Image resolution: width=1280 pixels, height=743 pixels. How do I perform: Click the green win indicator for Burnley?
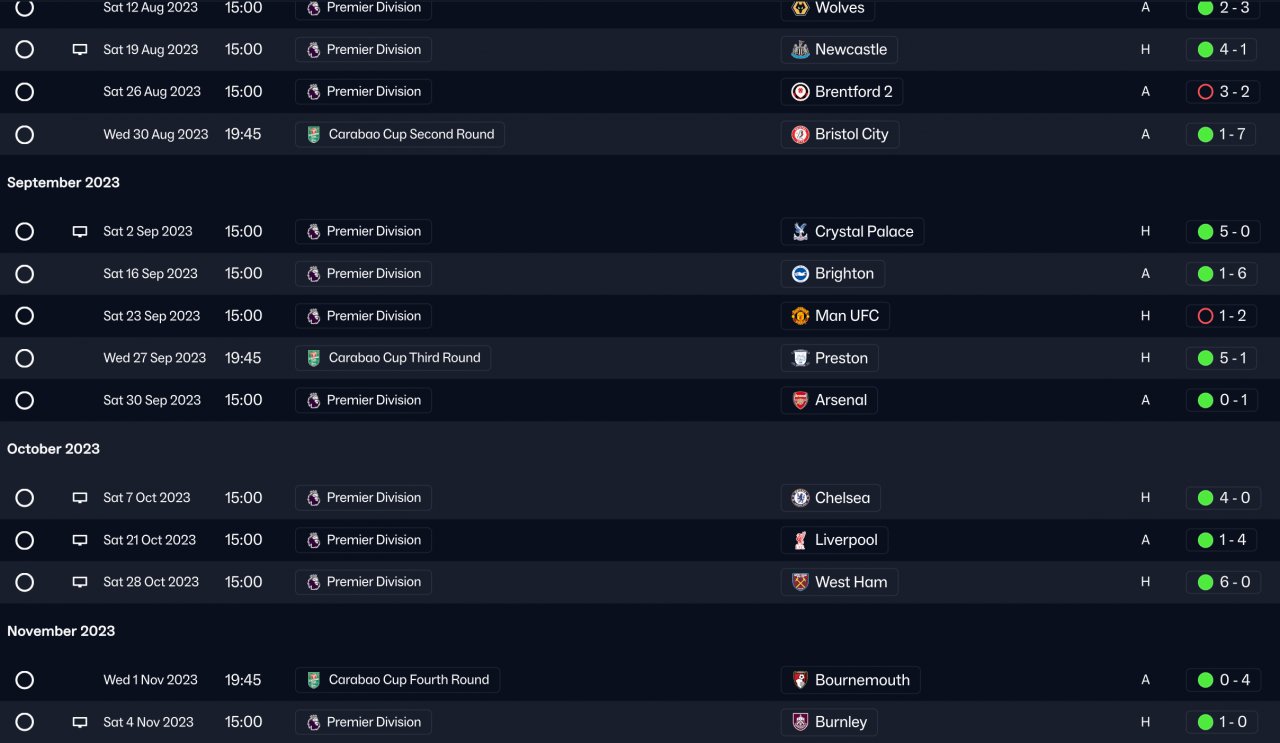click(1205, 722)
